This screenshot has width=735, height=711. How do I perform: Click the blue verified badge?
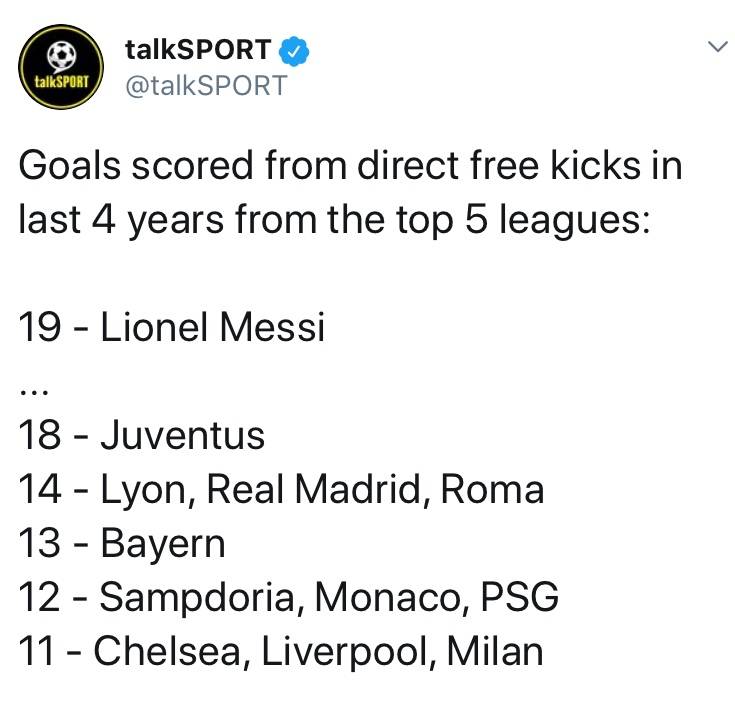(x=294, y=51)
